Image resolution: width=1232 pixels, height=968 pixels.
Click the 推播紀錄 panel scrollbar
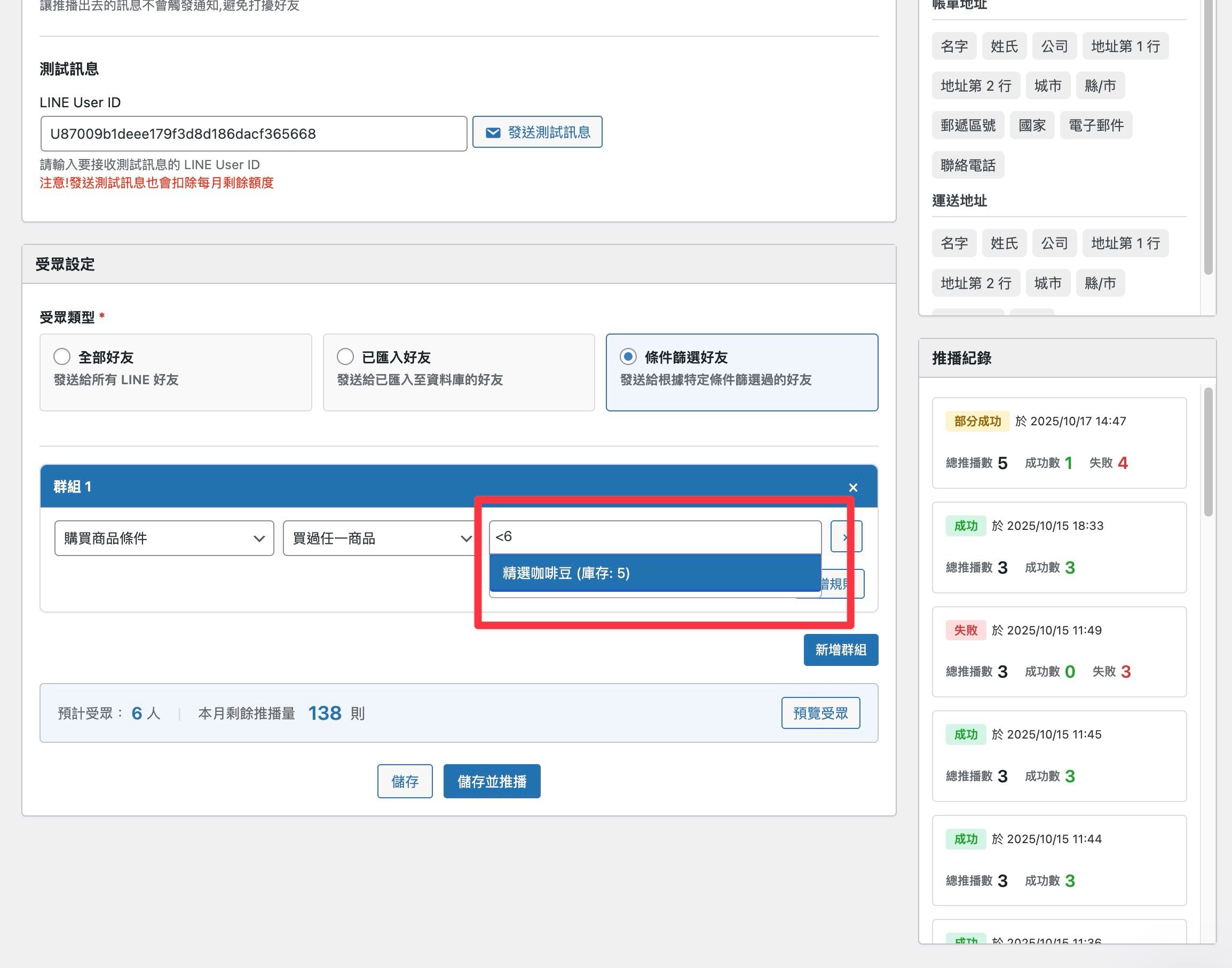click(x=1208, y=451)
